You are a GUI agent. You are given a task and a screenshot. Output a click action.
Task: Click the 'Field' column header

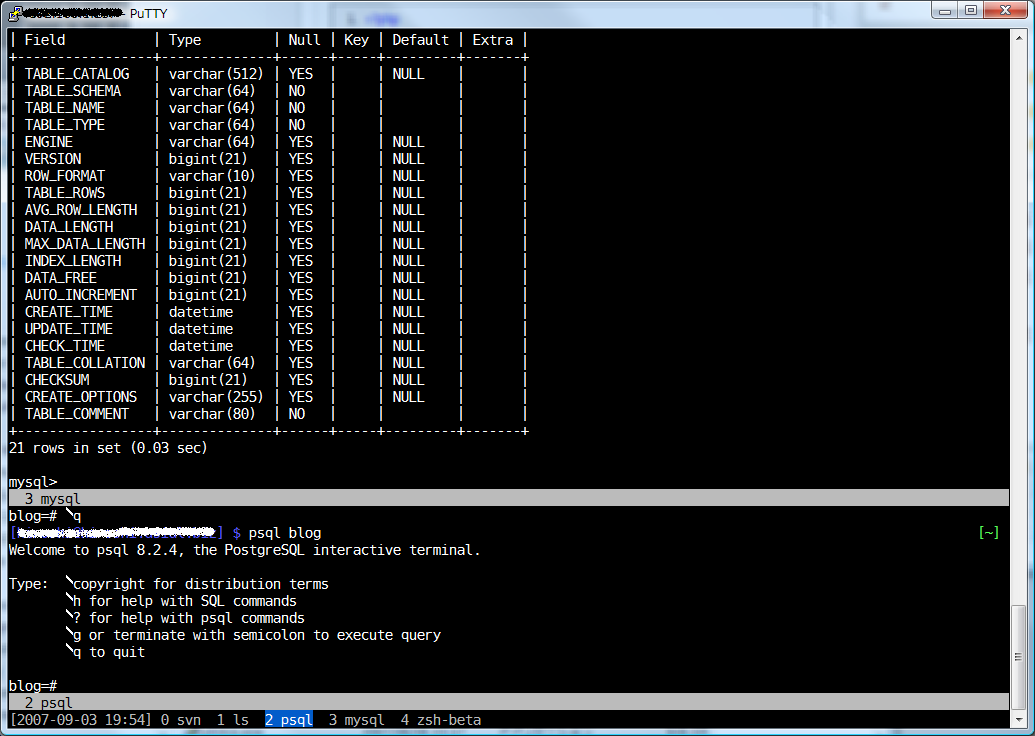[45, 40]
